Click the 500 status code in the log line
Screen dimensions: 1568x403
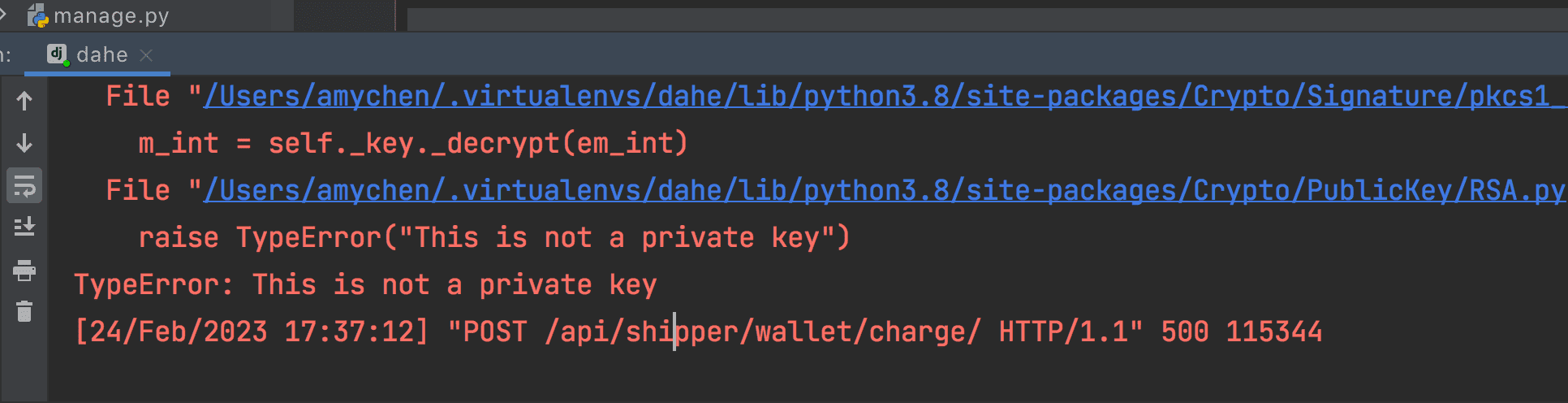[1185, 332]
